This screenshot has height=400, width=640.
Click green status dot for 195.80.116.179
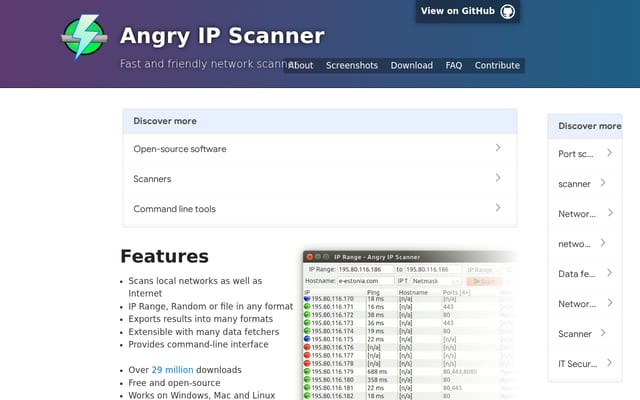click(x=307, y=371)
